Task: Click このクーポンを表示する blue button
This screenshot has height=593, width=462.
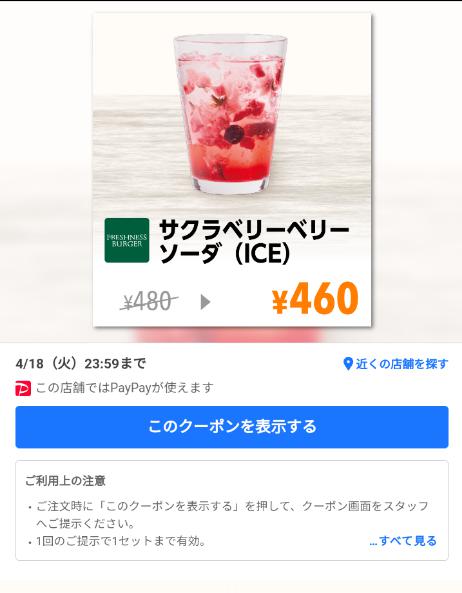Action: click(x=232, y=427)
